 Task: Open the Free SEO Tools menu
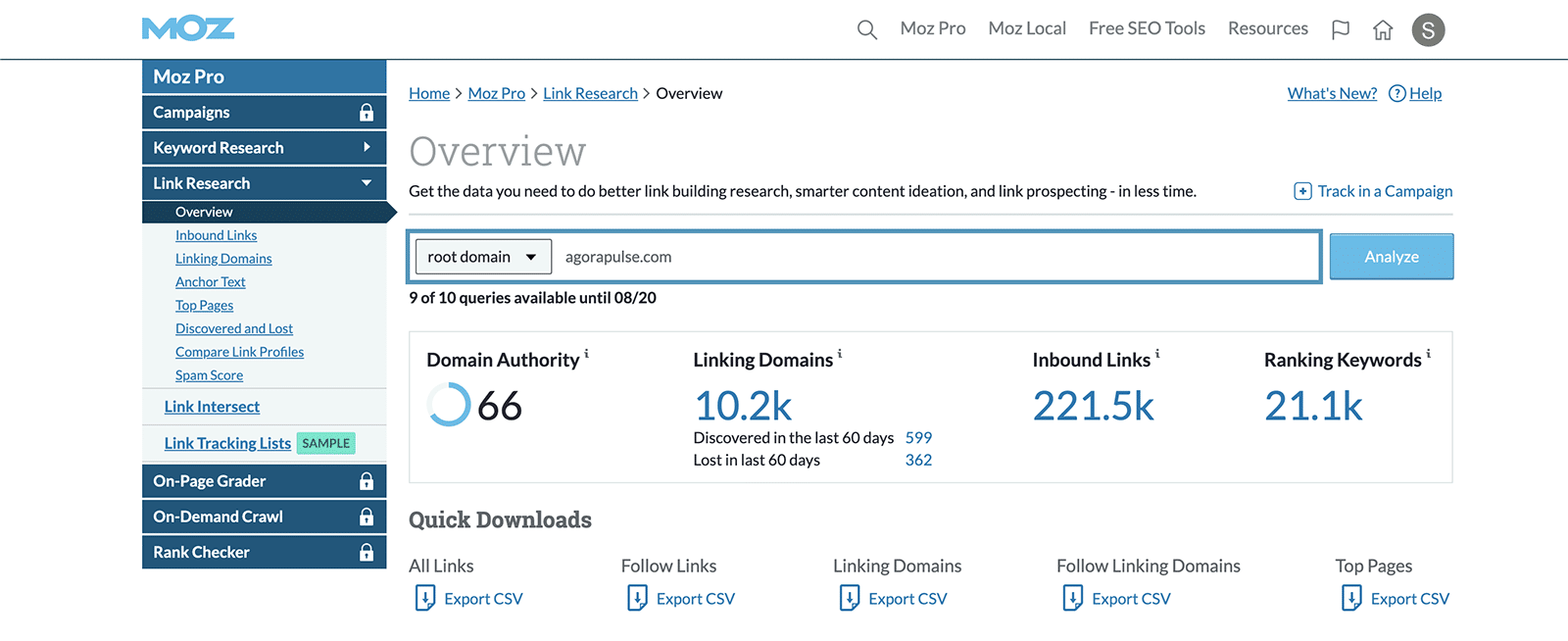pos(1147,29)
